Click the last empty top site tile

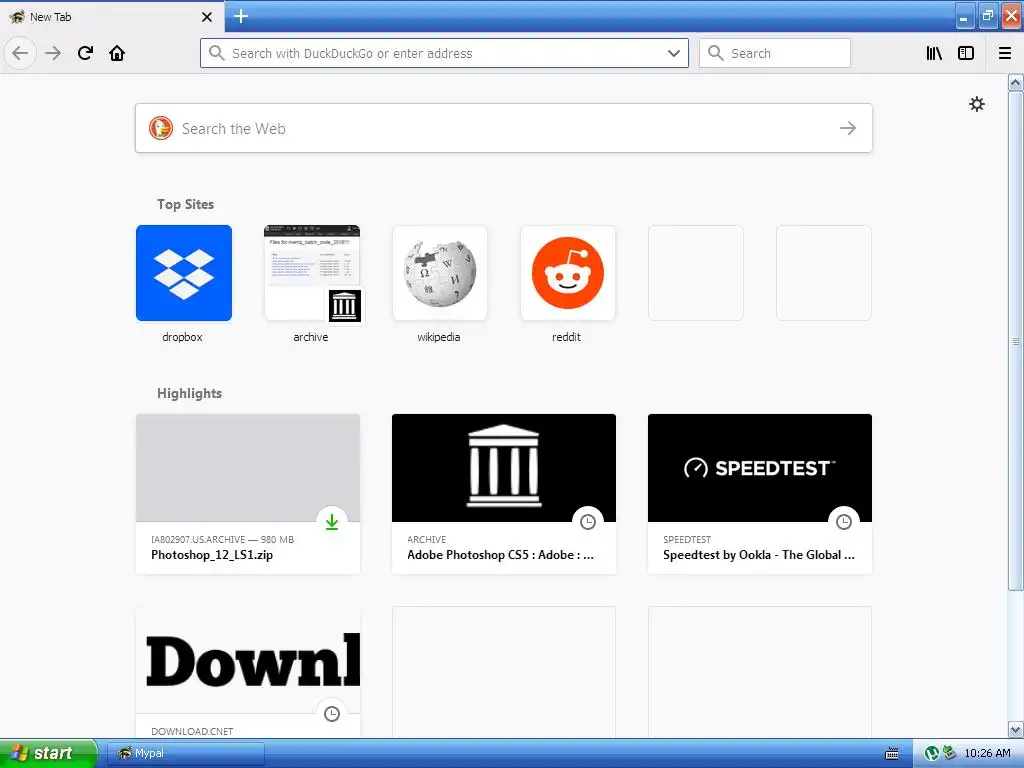[x=824, y=273]
